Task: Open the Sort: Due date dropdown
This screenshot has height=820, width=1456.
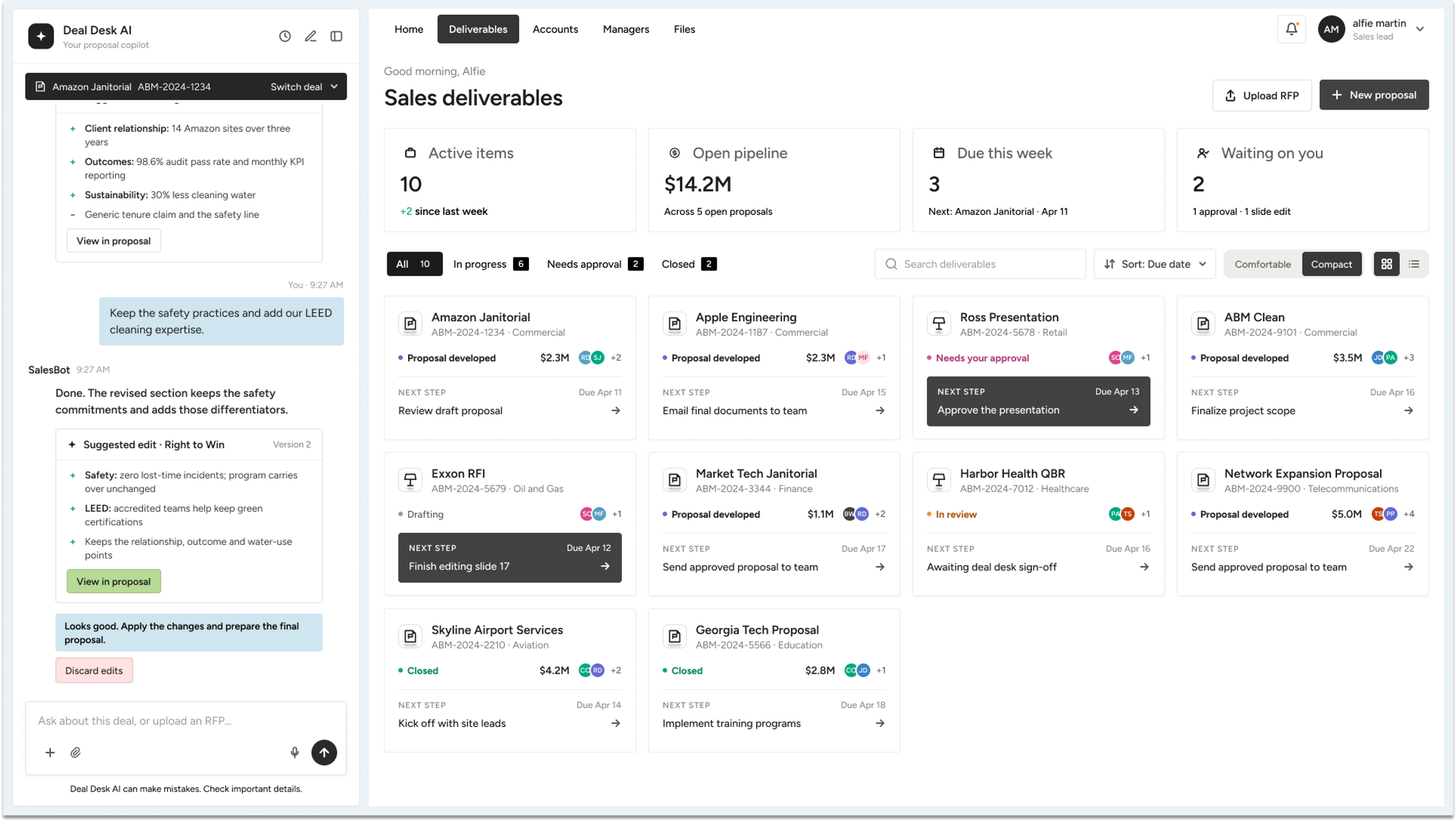Action: (1154, 264)
